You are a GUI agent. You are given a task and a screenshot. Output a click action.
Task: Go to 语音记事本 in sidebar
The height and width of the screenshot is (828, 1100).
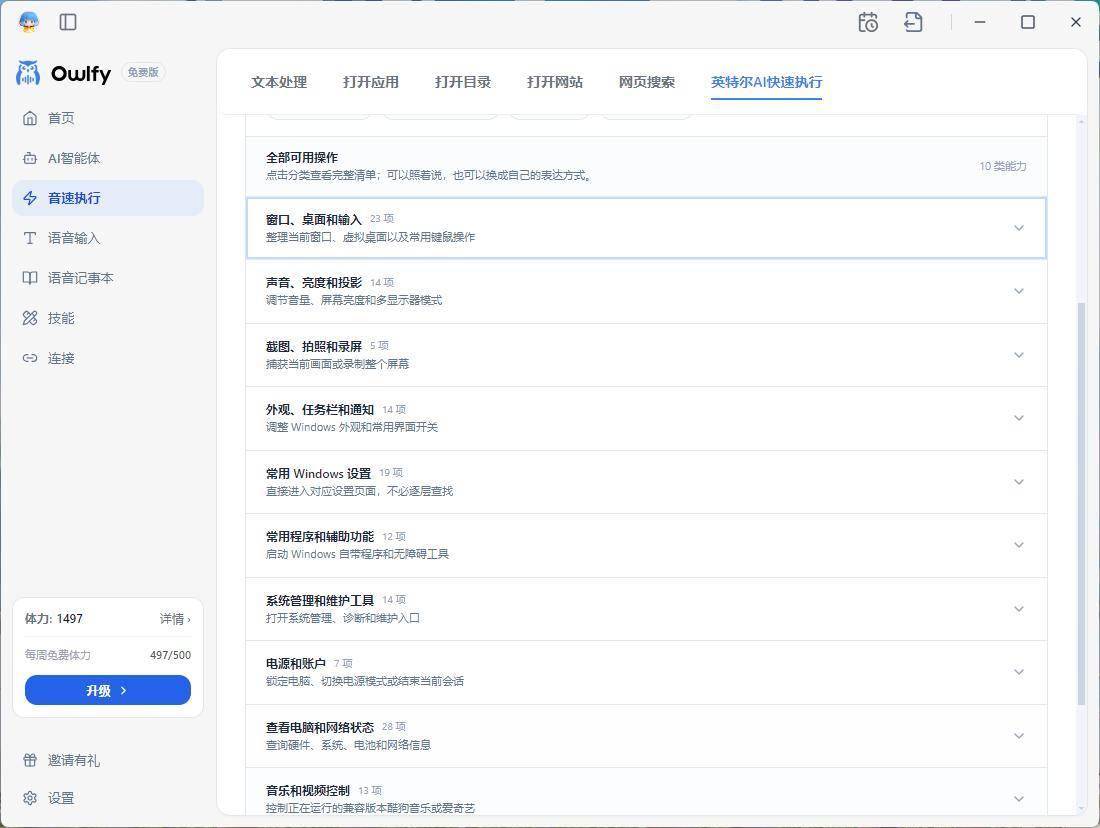[108, 278]
